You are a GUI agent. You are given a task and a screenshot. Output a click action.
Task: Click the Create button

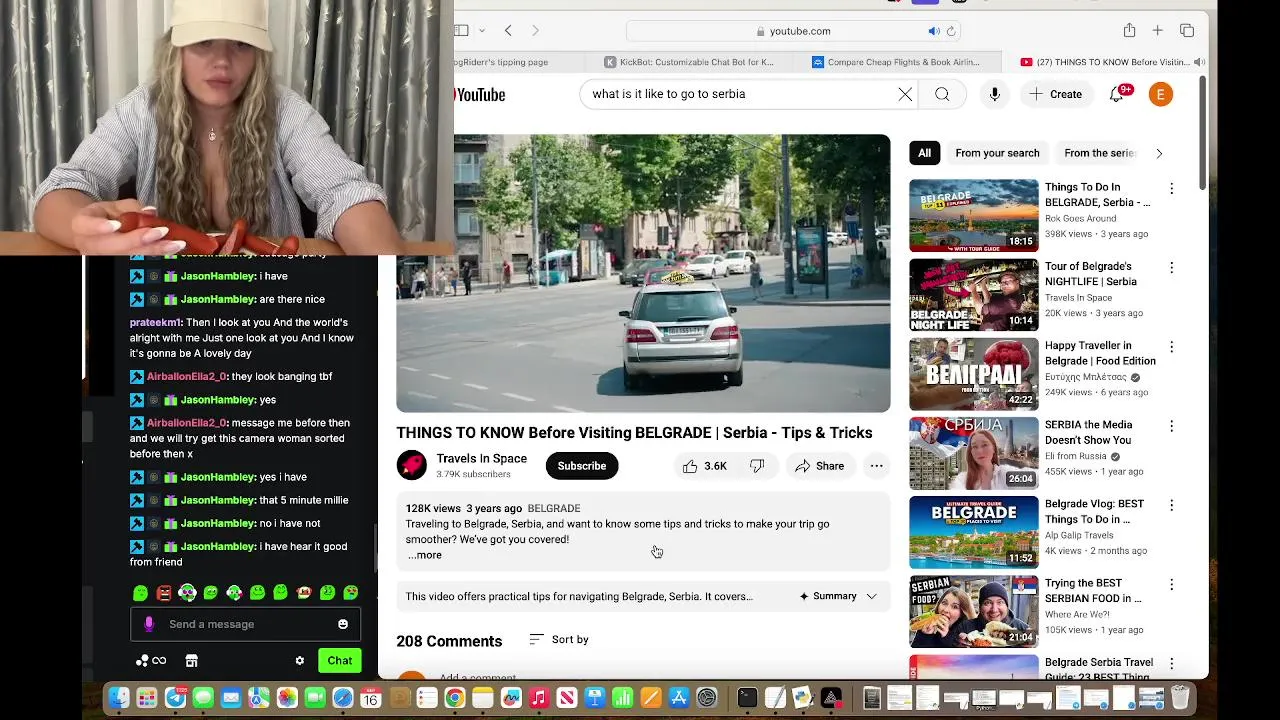click(x=1056, y=94)
